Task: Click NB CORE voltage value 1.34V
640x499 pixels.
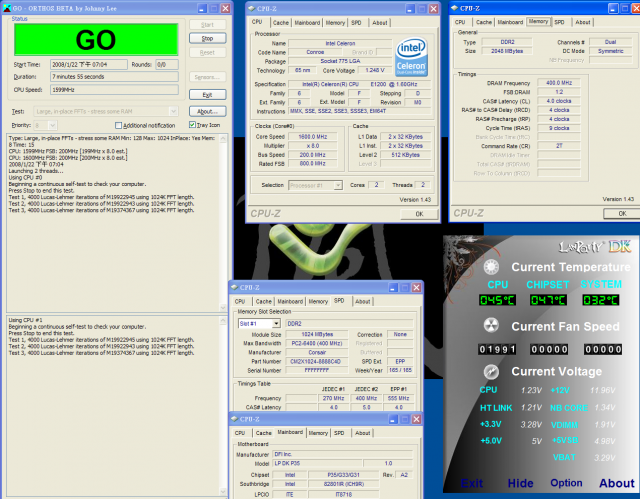Action: 605,408
